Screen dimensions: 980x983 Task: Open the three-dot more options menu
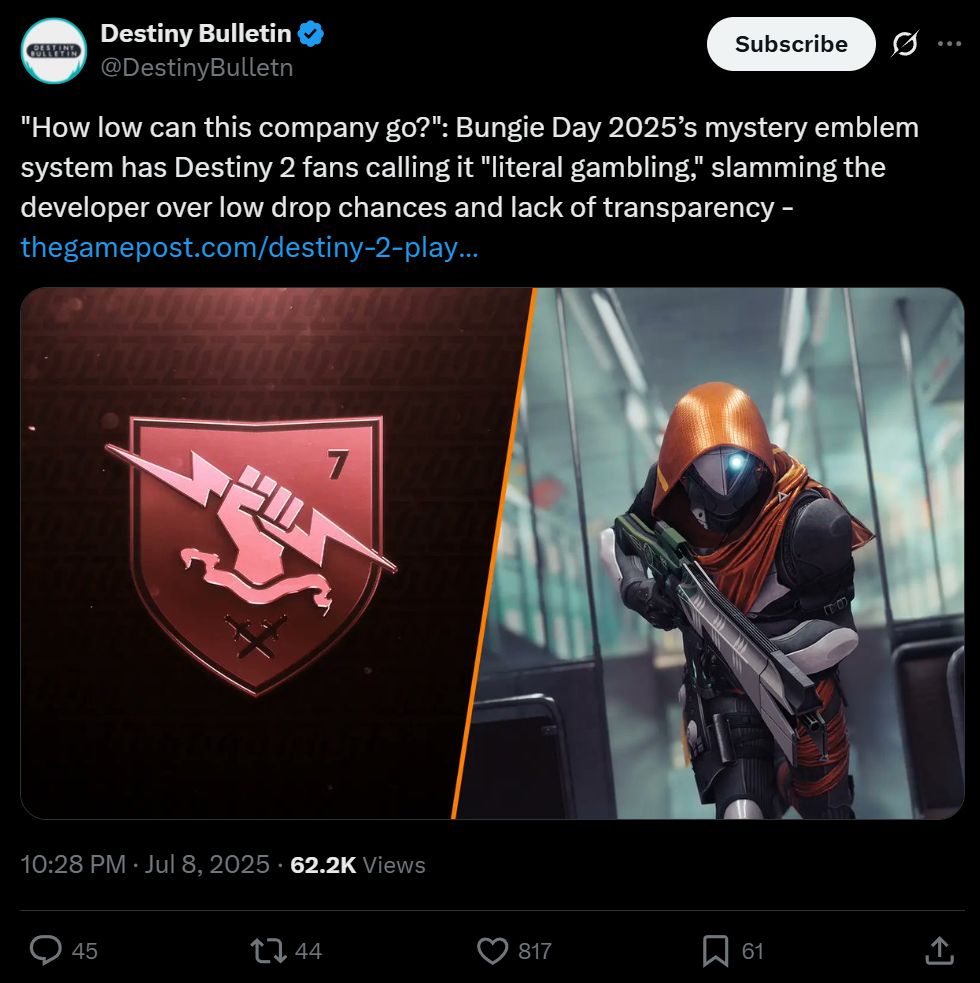coord(949,44)
